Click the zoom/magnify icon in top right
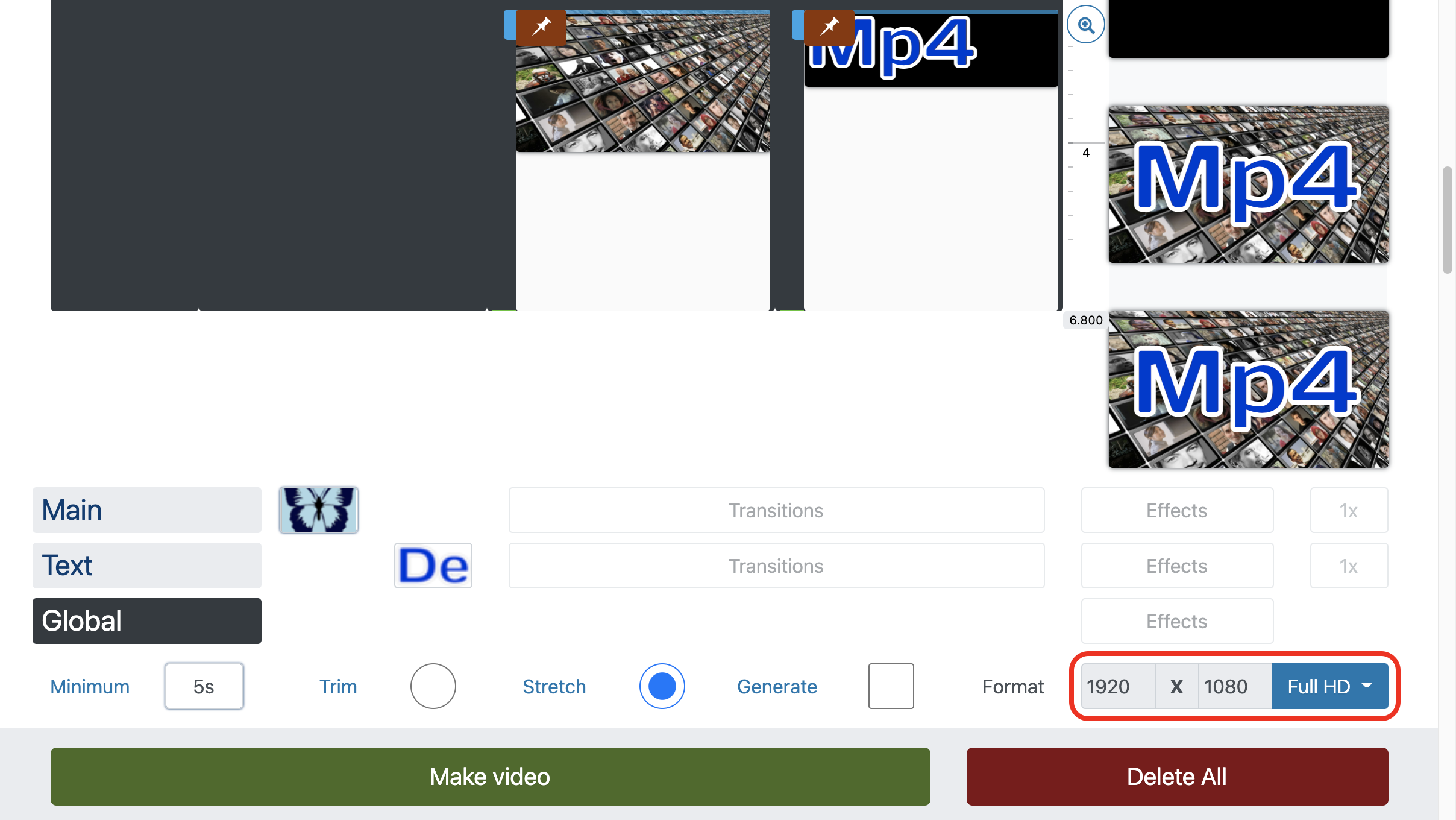The height and width of the screenshot is (820, 1456). [1085, 24]
